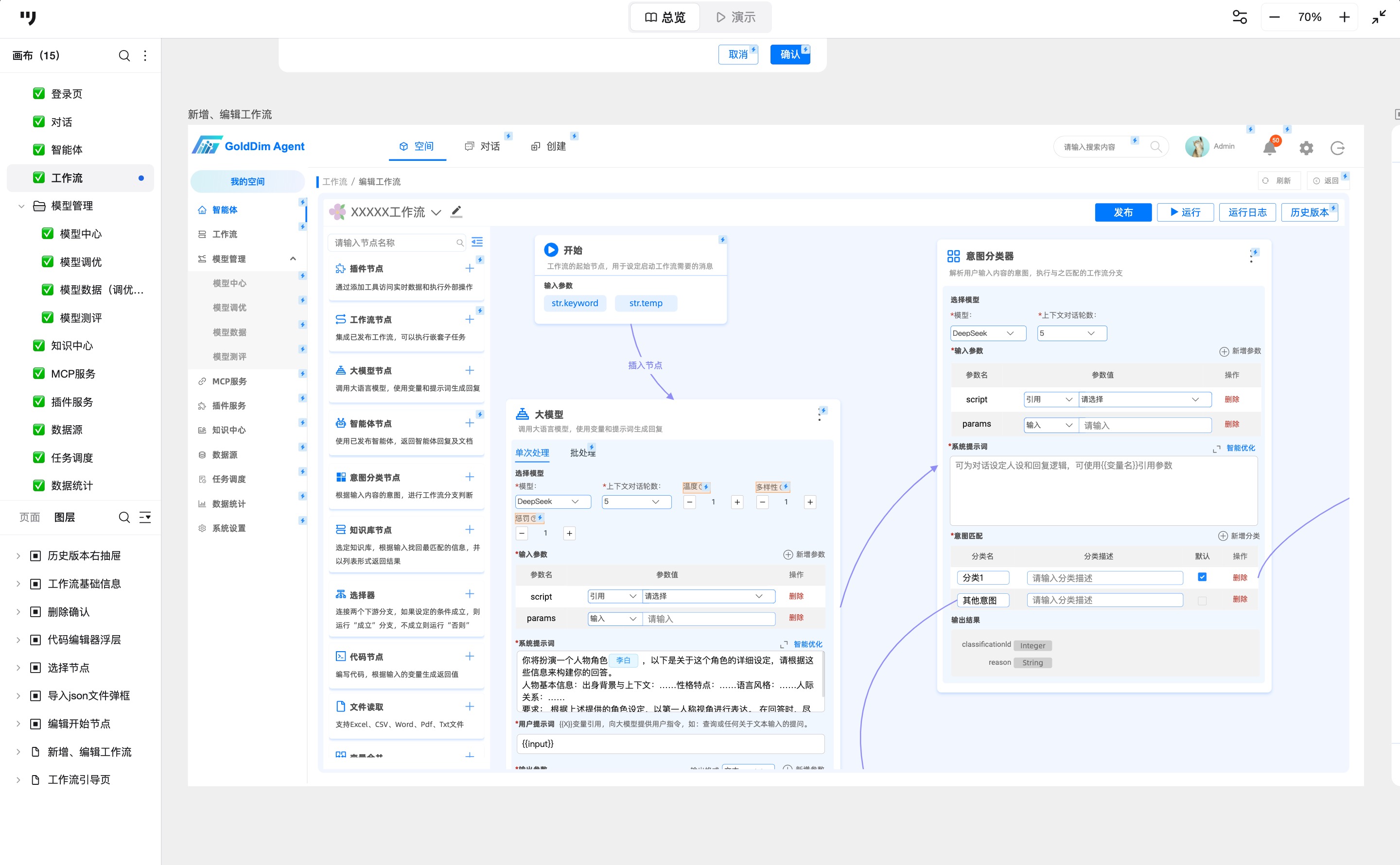Click the notification bell icon
The width and height of the screenshot is (1400, 865).
click(x=1269, y=148)
